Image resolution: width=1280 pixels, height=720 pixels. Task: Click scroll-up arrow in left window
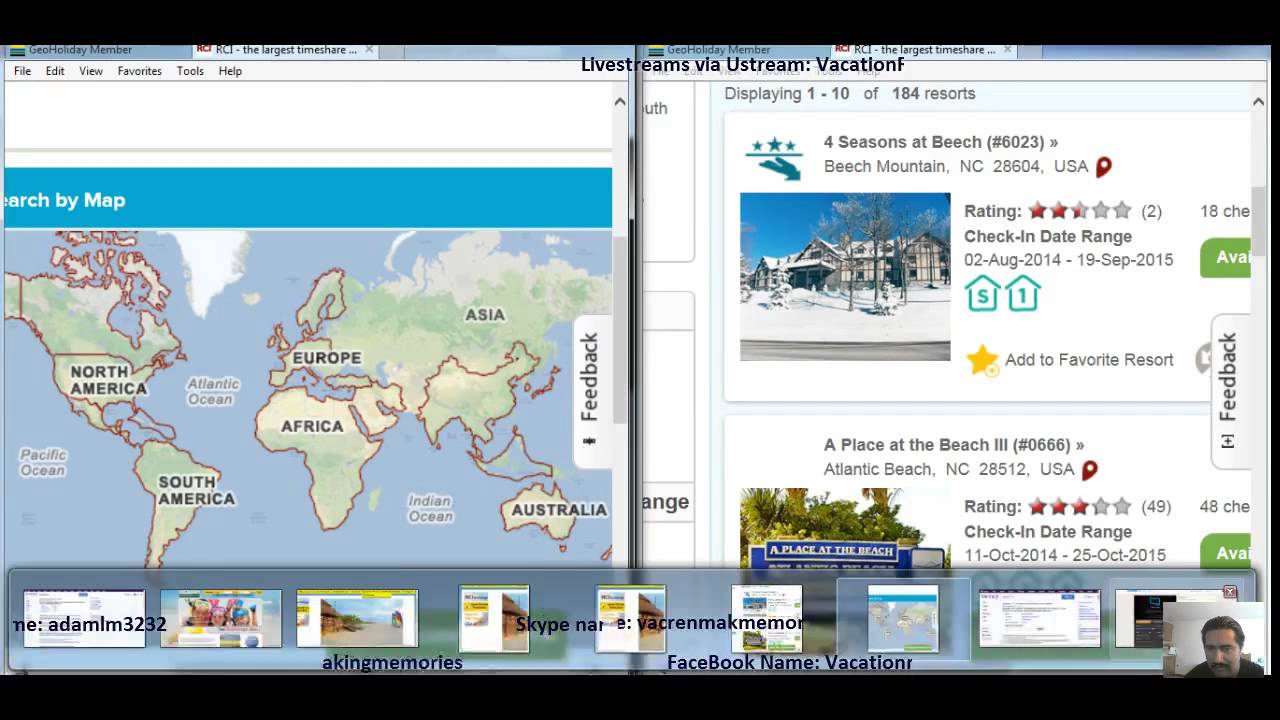[x=620, y=101]
